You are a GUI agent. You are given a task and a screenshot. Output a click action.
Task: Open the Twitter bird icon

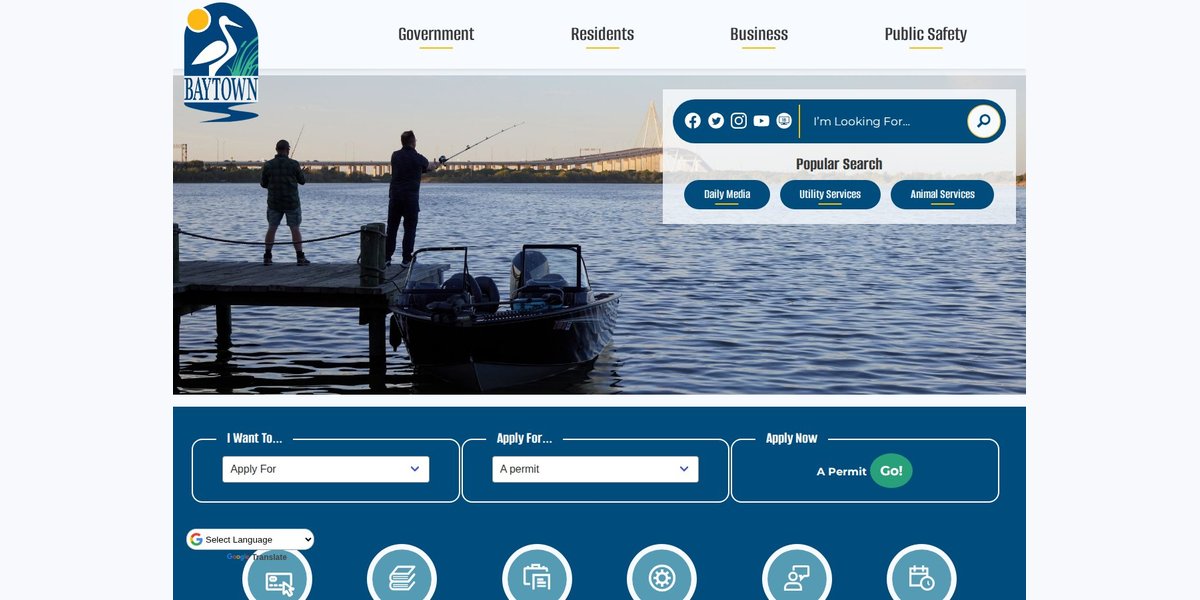coord(716,121)
